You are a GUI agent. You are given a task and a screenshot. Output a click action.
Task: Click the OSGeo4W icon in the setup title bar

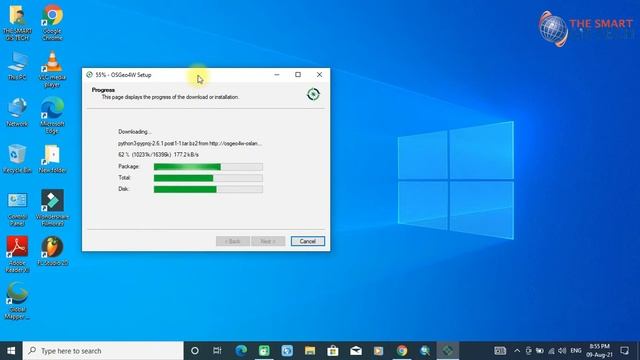pyautogui.click(x=89, y=75)
